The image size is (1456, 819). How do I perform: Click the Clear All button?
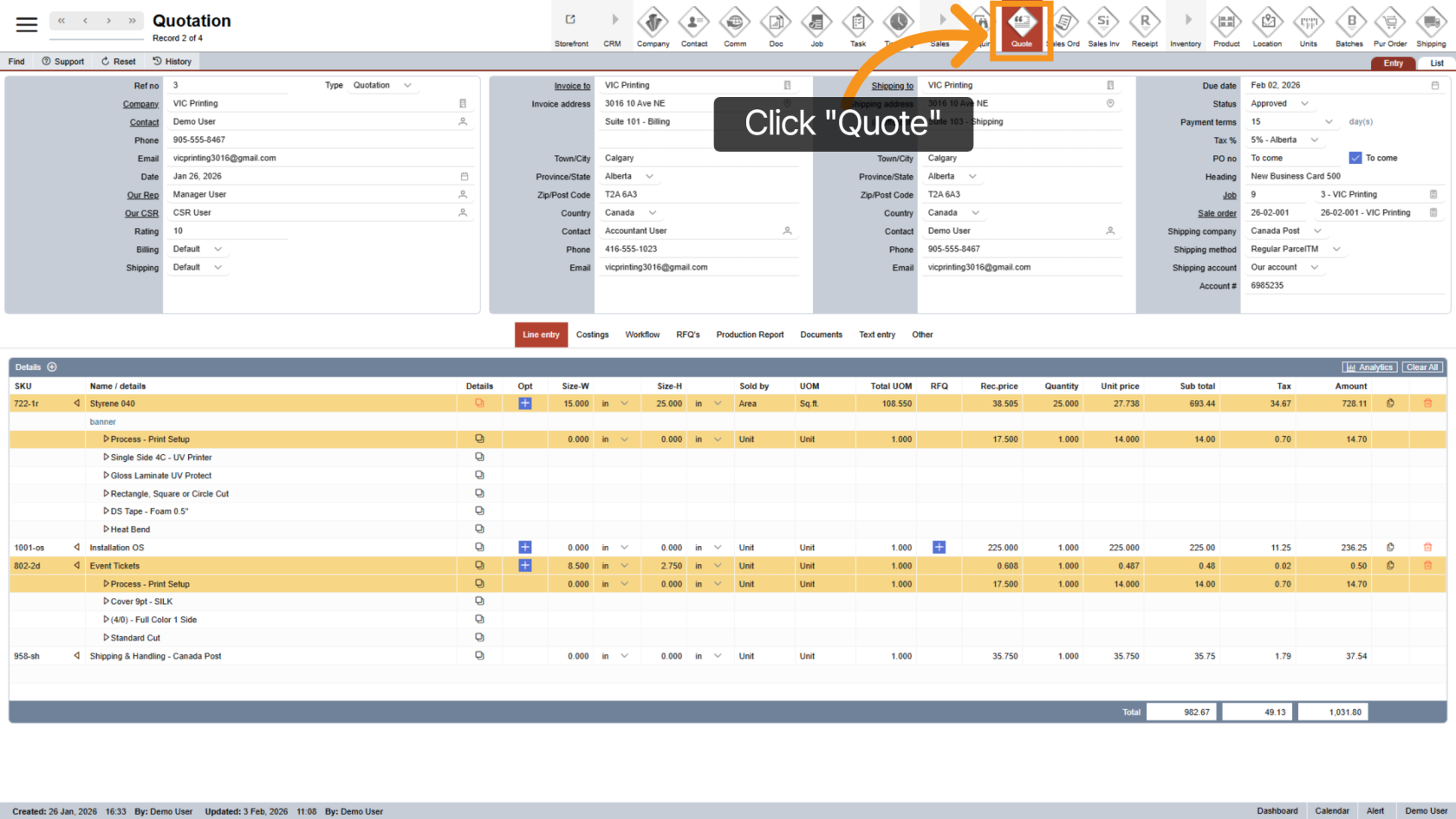[1422, 367]
